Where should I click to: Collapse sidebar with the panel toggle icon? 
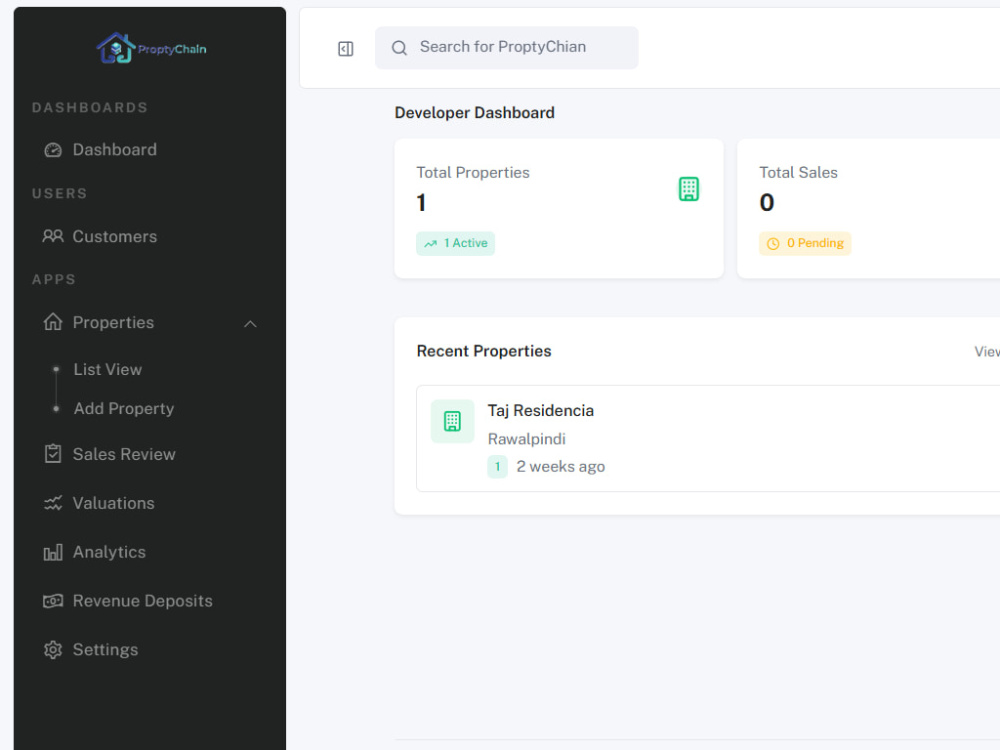point(346,48)
